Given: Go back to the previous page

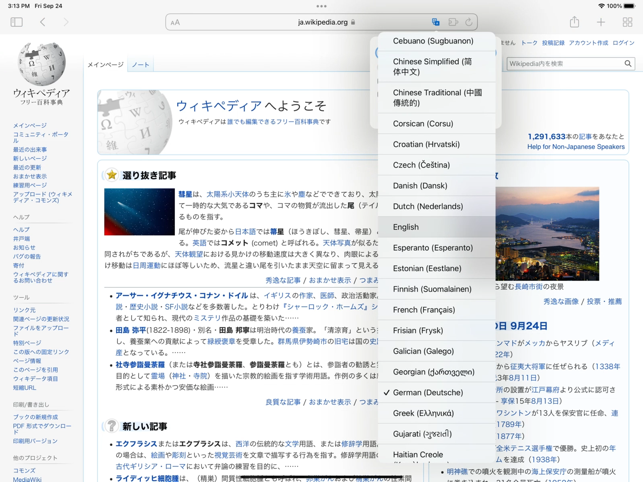Looking at the screenshot, I should 43,22.
